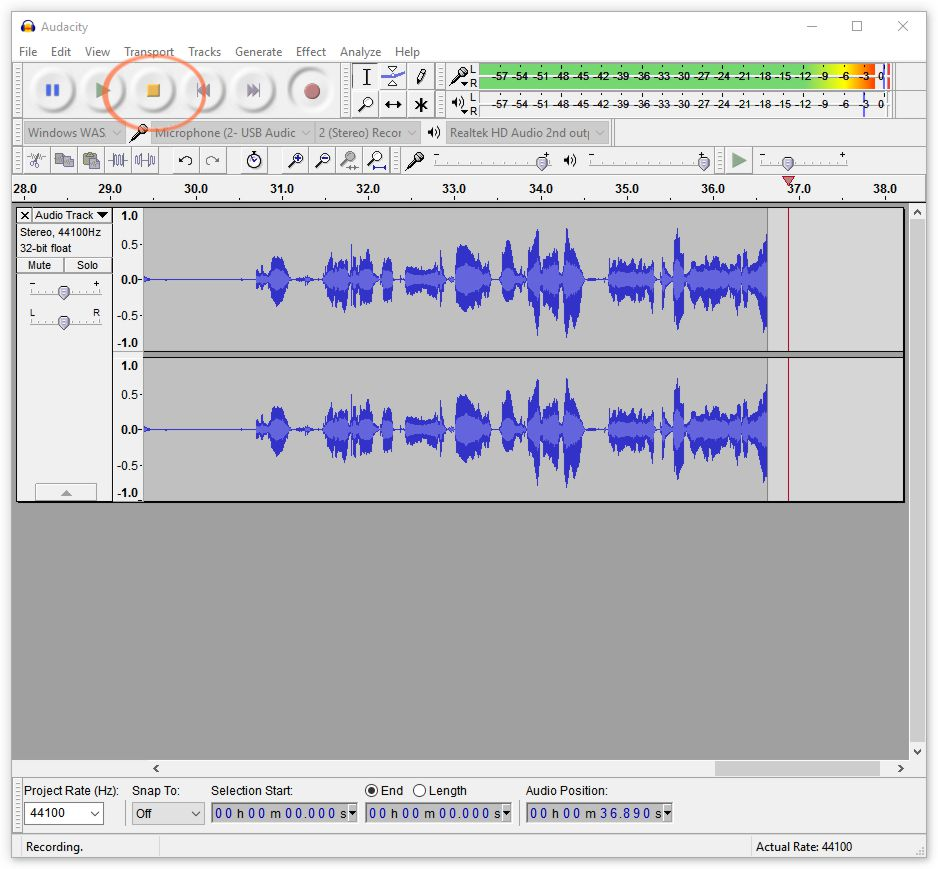The width and height of the screenshot is (938, 869).
Task: Open the Realtek HD Audio playback device dropdown
Action: 528,133
